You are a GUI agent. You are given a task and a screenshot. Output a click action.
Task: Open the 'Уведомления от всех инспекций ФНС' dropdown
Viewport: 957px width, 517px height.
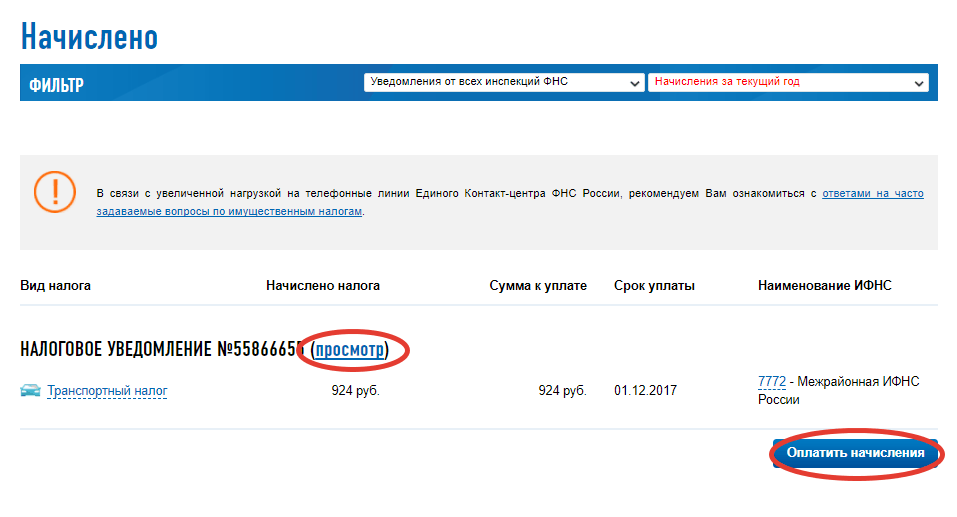point(504,82)
